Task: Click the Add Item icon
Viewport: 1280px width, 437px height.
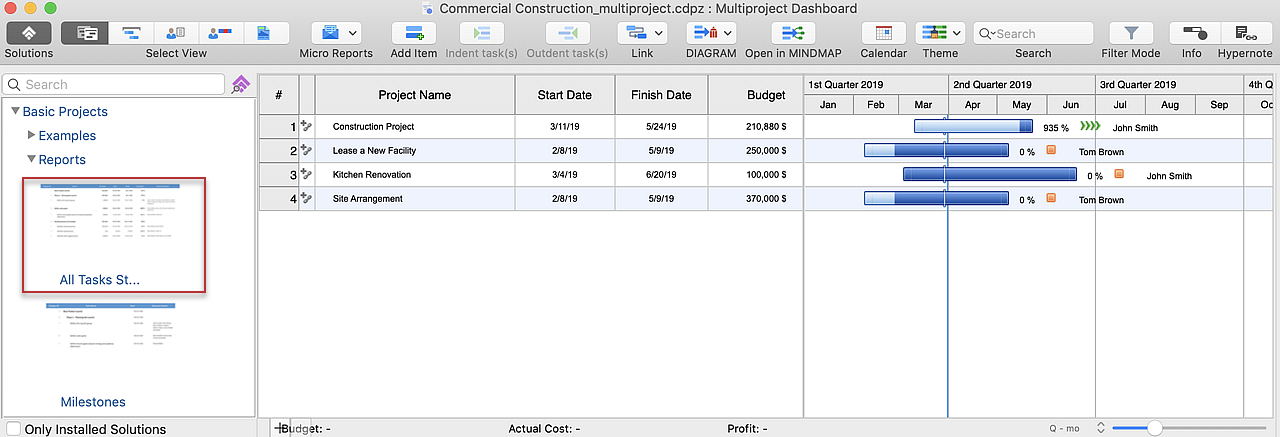Action: pos(413,33)
